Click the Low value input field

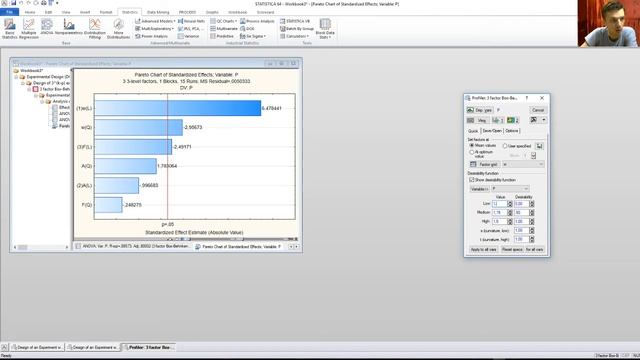click(x=499, y=204)
